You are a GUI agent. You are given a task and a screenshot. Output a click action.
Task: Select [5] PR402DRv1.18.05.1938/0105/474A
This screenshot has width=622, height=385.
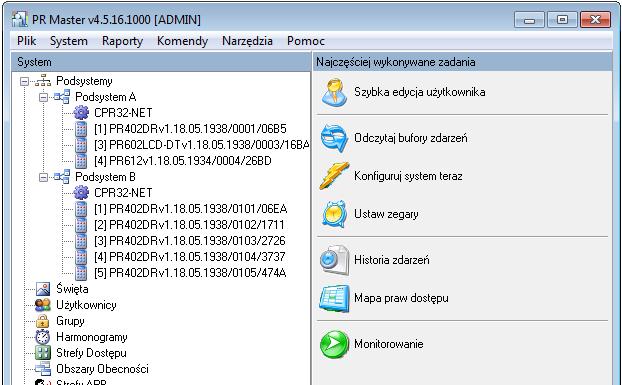pyautogui.click(x=190, y=273)
